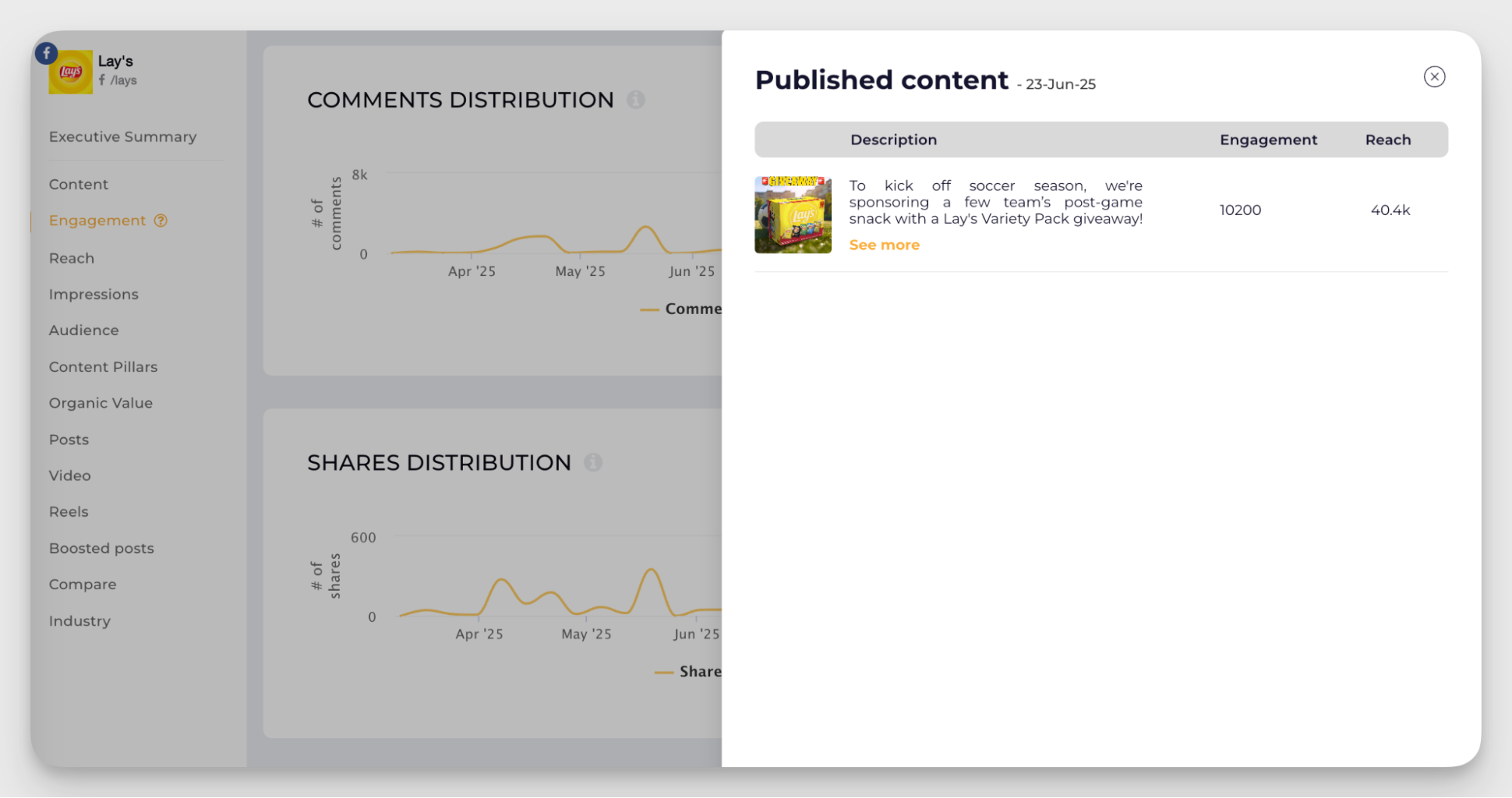
Task: Expand post description with See more
Action: point(883,245)
